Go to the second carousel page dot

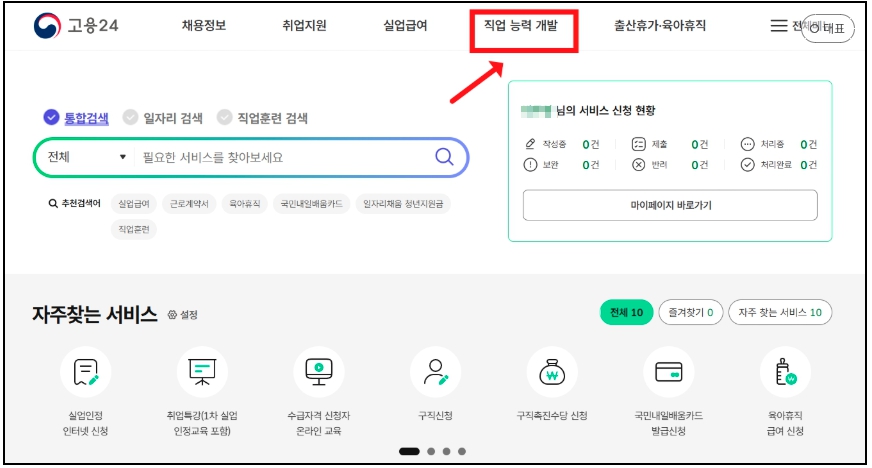(x=431, y=451)
